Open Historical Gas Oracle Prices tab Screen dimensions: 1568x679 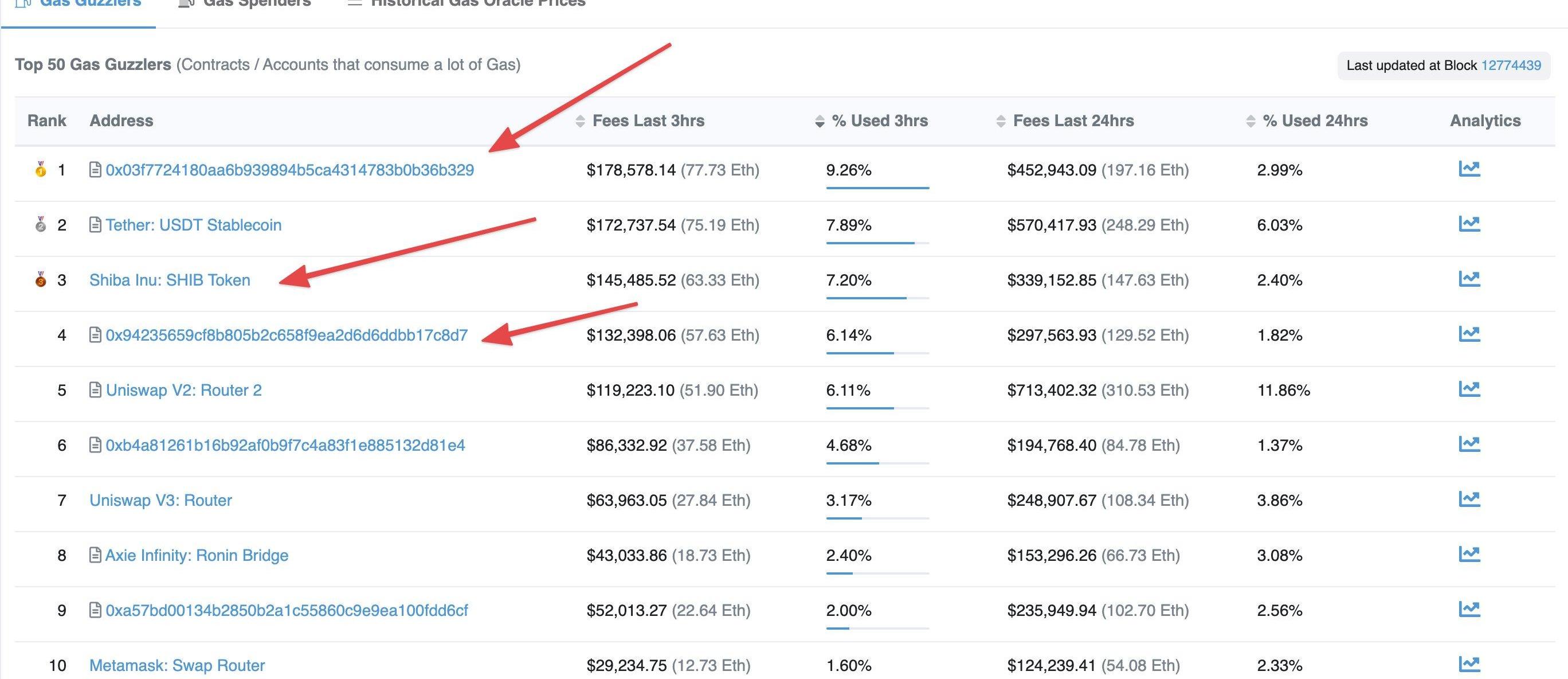tap(466, 5)
